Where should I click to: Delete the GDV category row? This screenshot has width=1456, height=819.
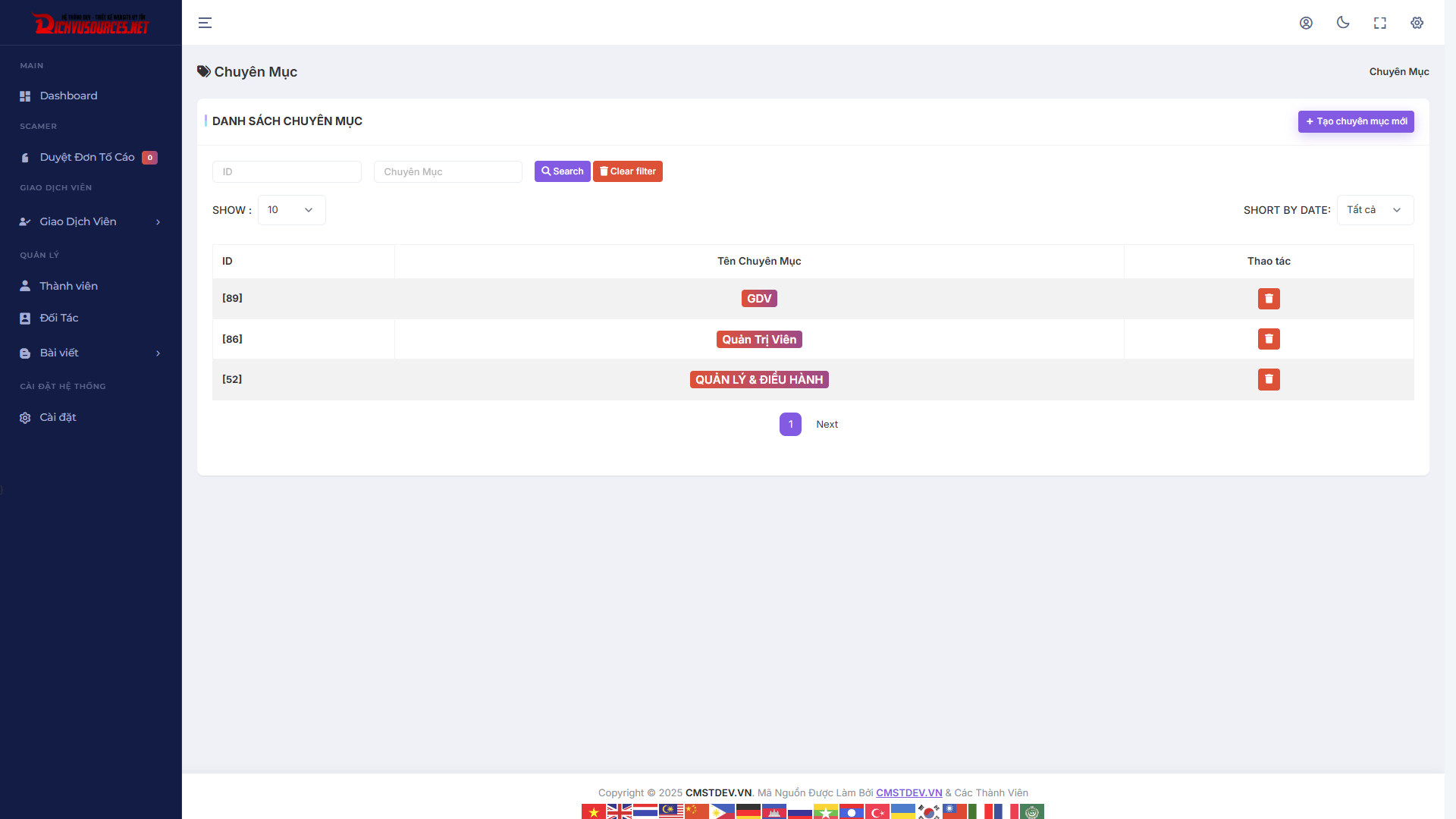[x=1269, y=299]
